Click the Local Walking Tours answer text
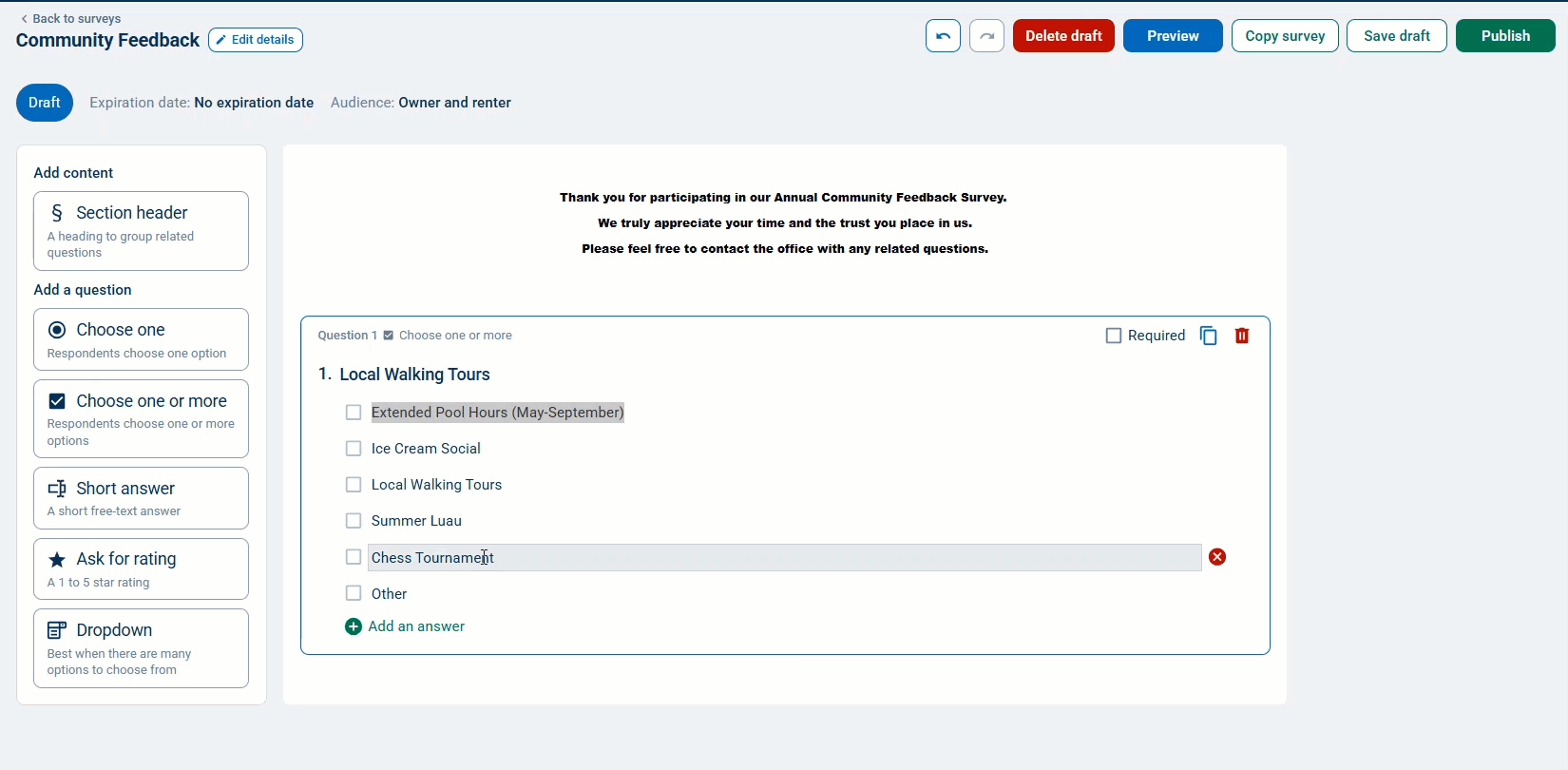This screenshot has height=770, width=1568. tap(436, 485)
